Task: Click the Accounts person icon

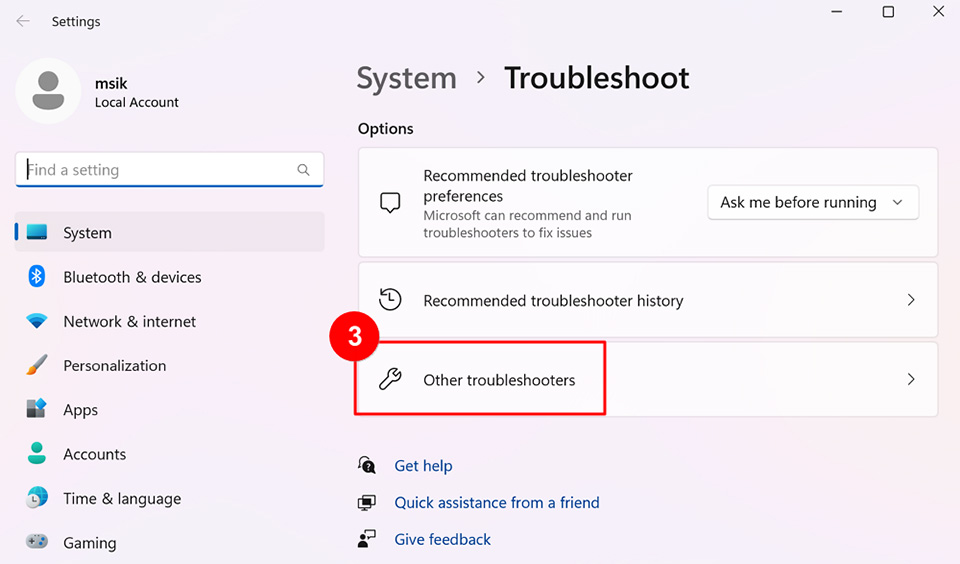Action: [37, 453]
